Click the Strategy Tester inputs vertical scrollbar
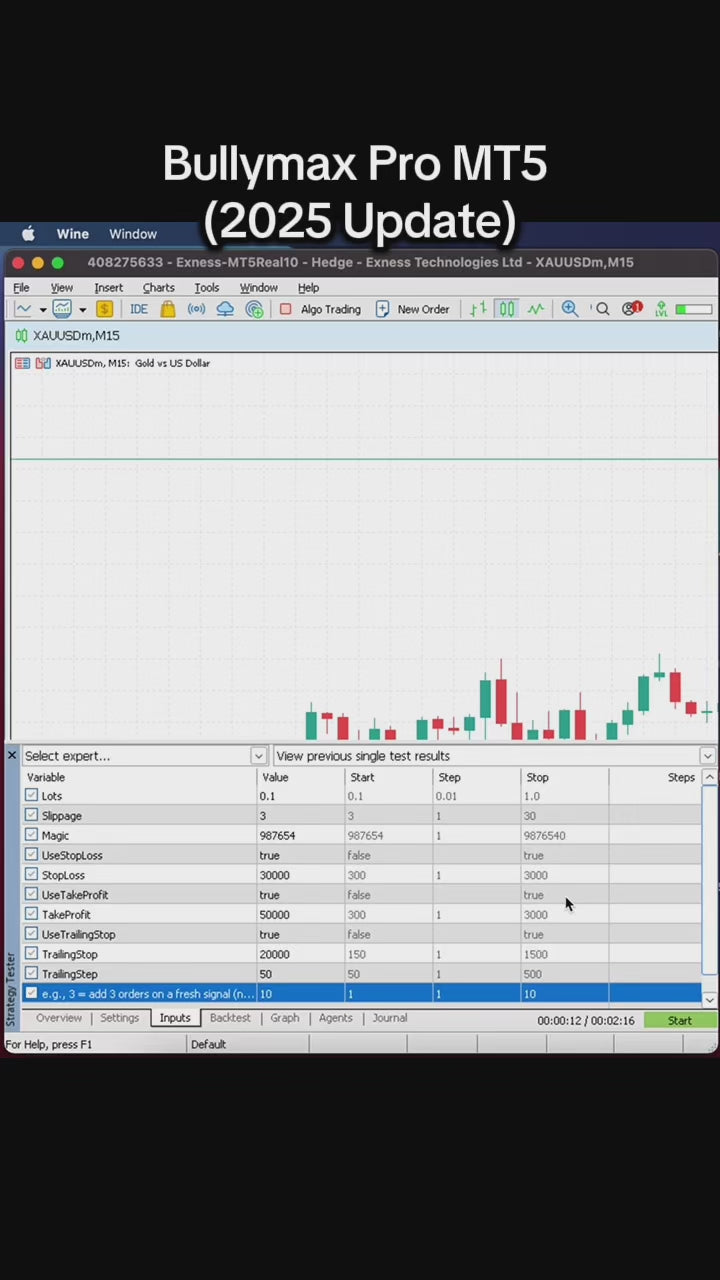 click(709, 880)
